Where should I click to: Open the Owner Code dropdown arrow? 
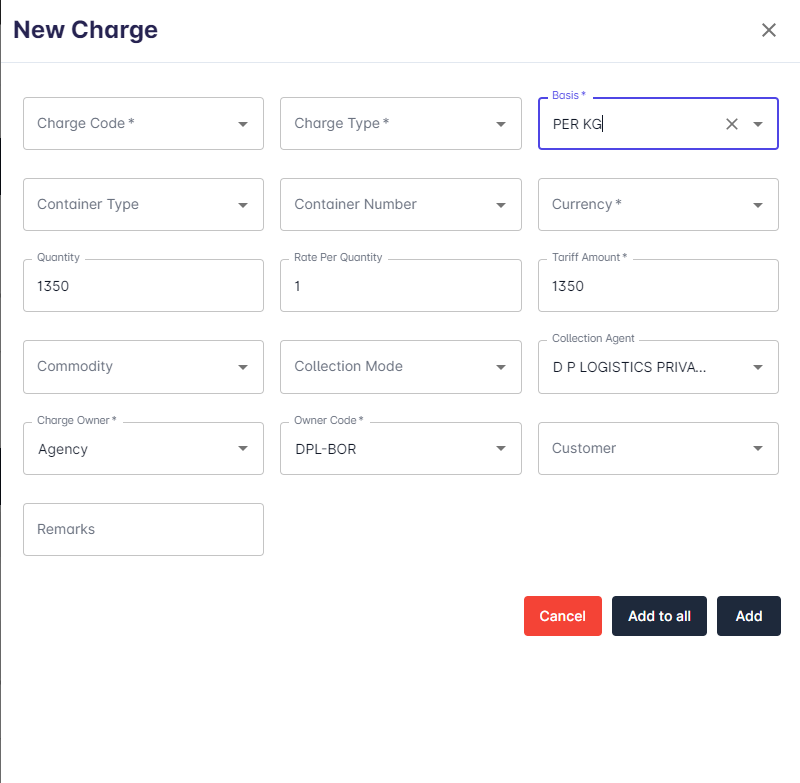click(x=501, y=449)
